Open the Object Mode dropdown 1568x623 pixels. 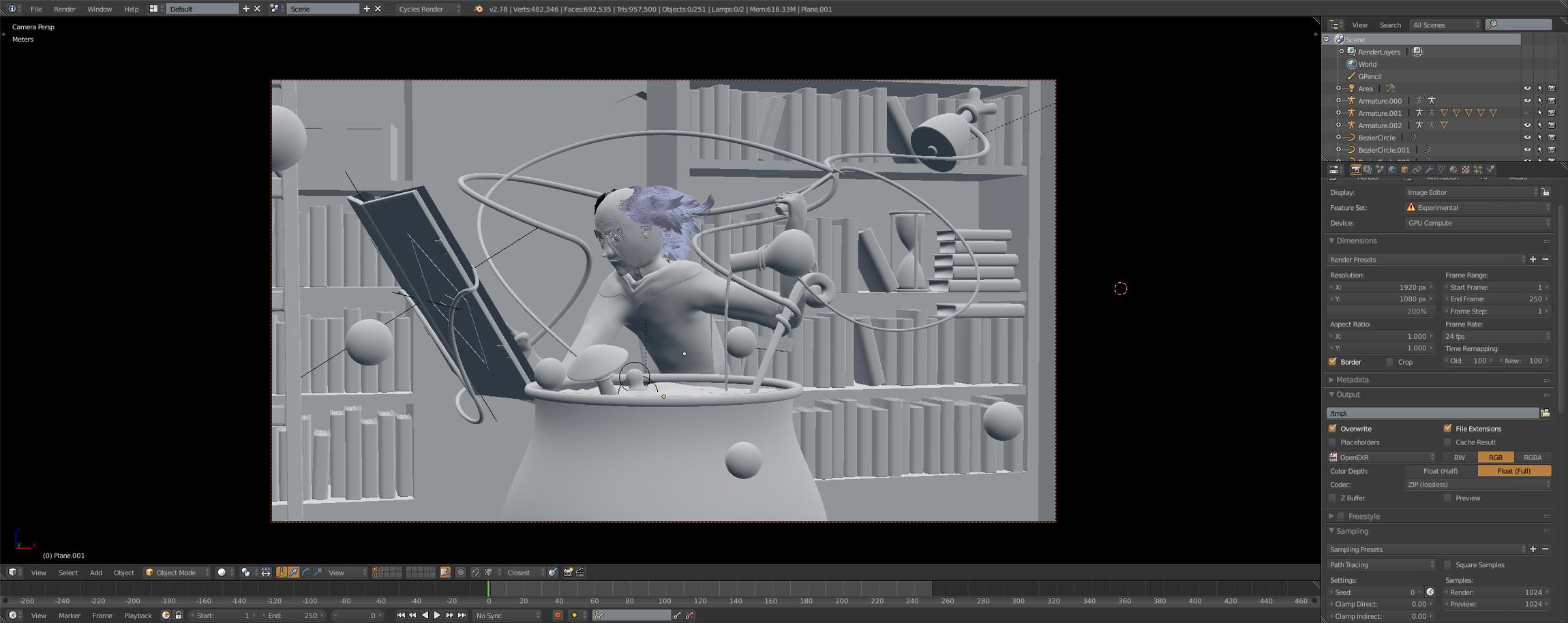click(177, 573)
